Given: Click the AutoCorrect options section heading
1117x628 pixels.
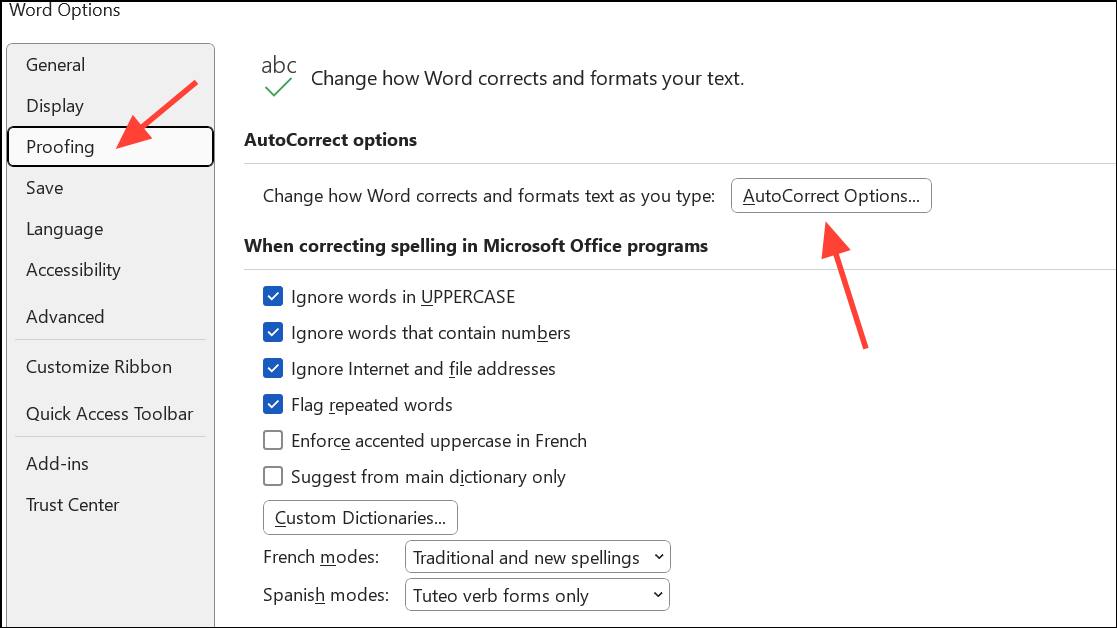Looking at the screenshot, I should pos(331,140).
